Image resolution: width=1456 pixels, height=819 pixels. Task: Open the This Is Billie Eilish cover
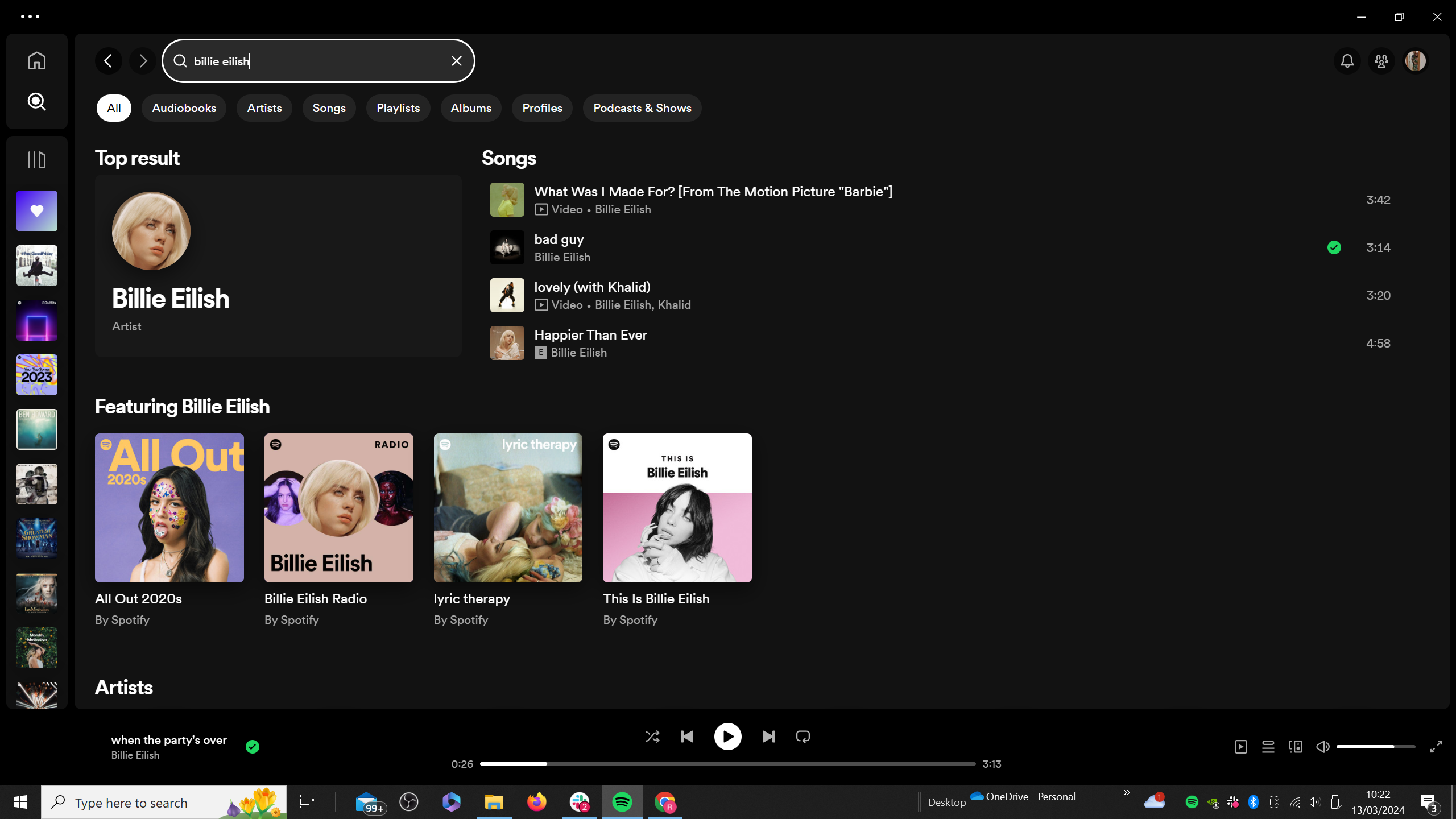pos(677,508)
